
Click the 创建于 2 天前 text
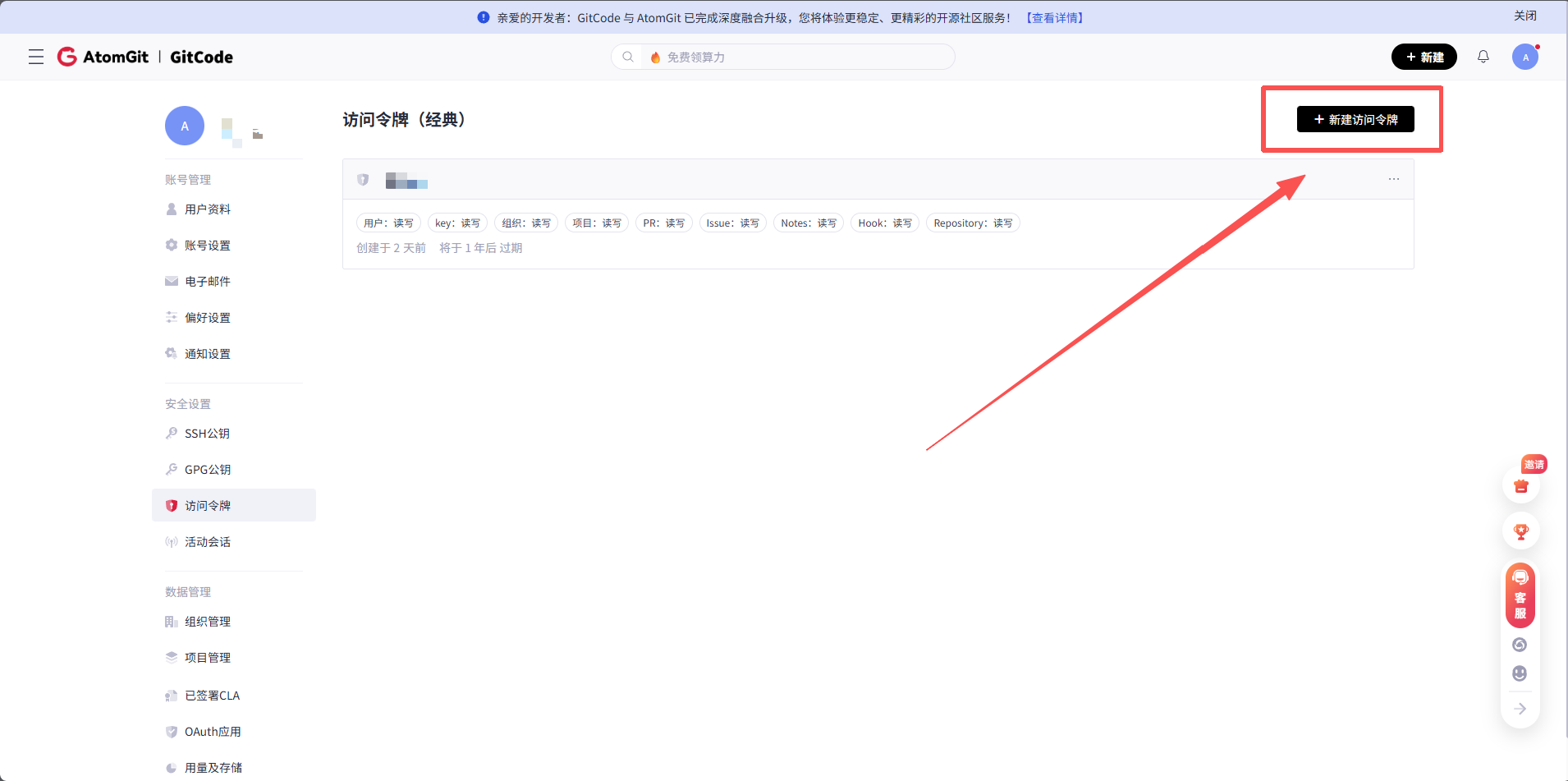tap(391, 248)
